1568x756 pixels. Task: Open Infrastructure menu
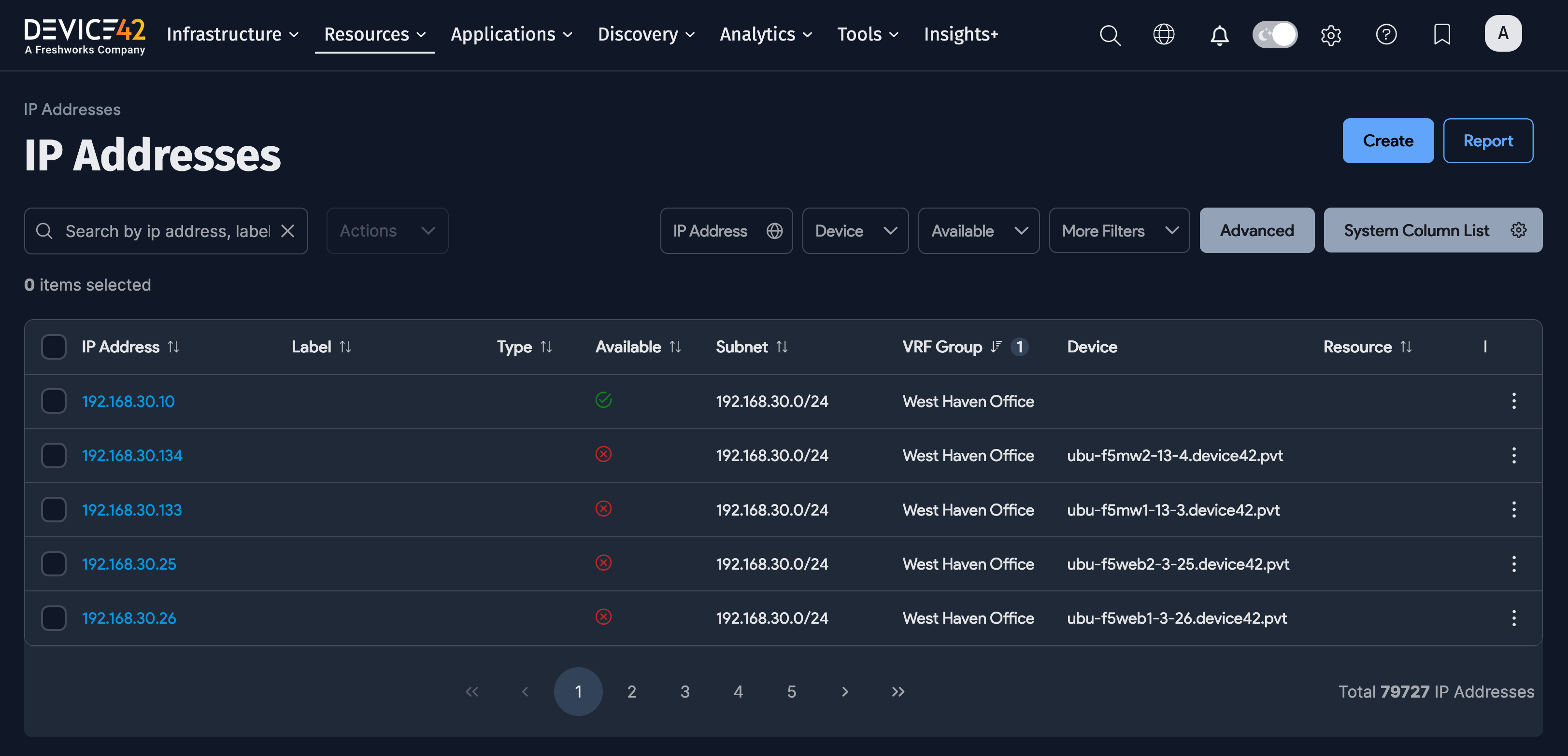[x=233, y=34]
